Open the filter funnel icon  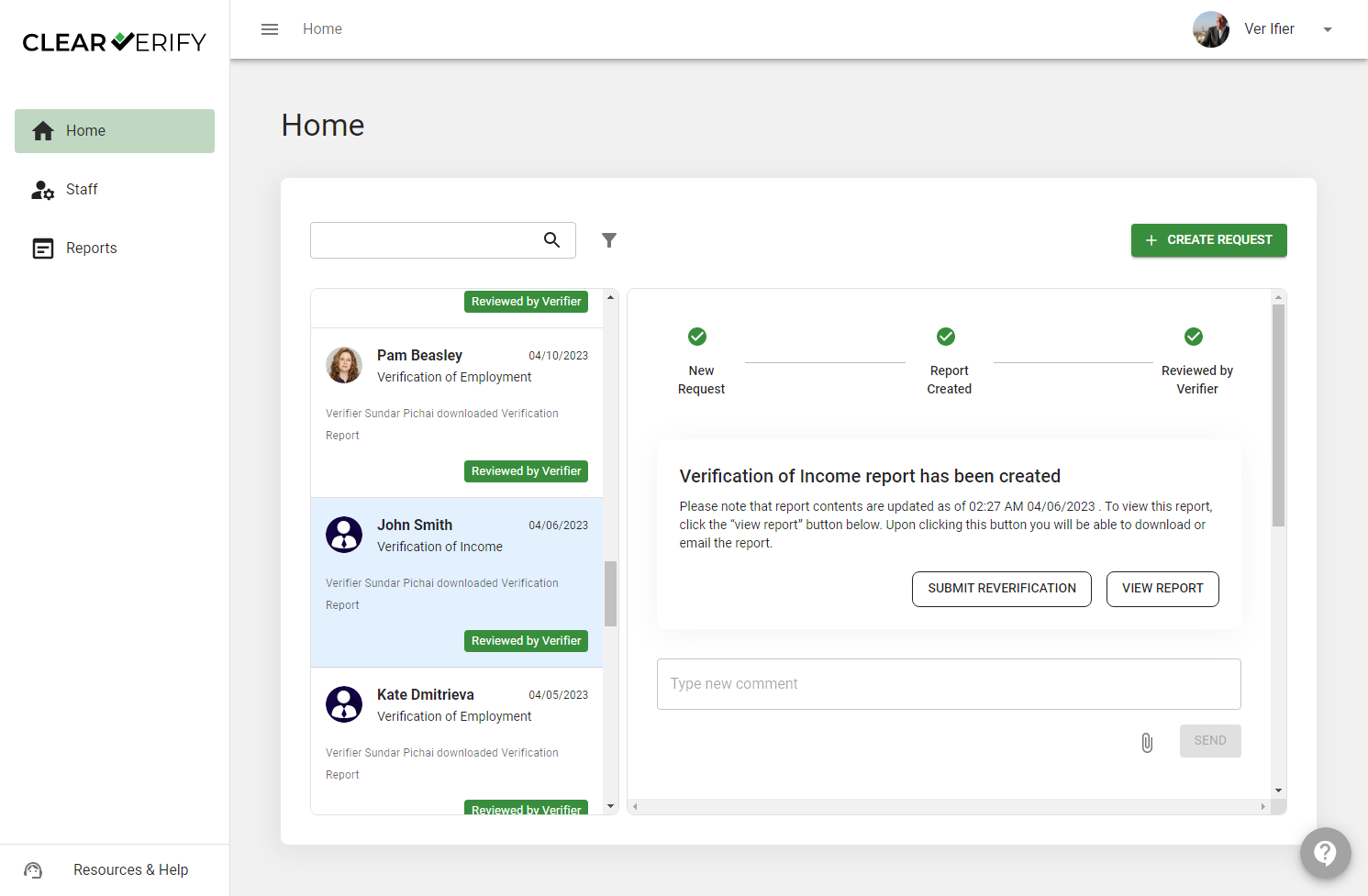pos(609,240)
